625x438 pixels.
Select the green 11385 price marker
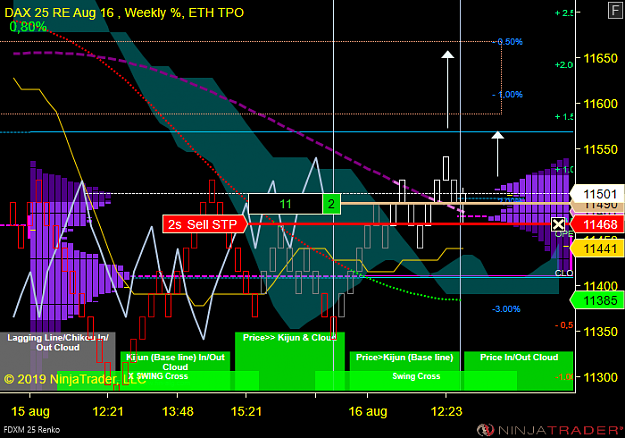click(597, 300)
